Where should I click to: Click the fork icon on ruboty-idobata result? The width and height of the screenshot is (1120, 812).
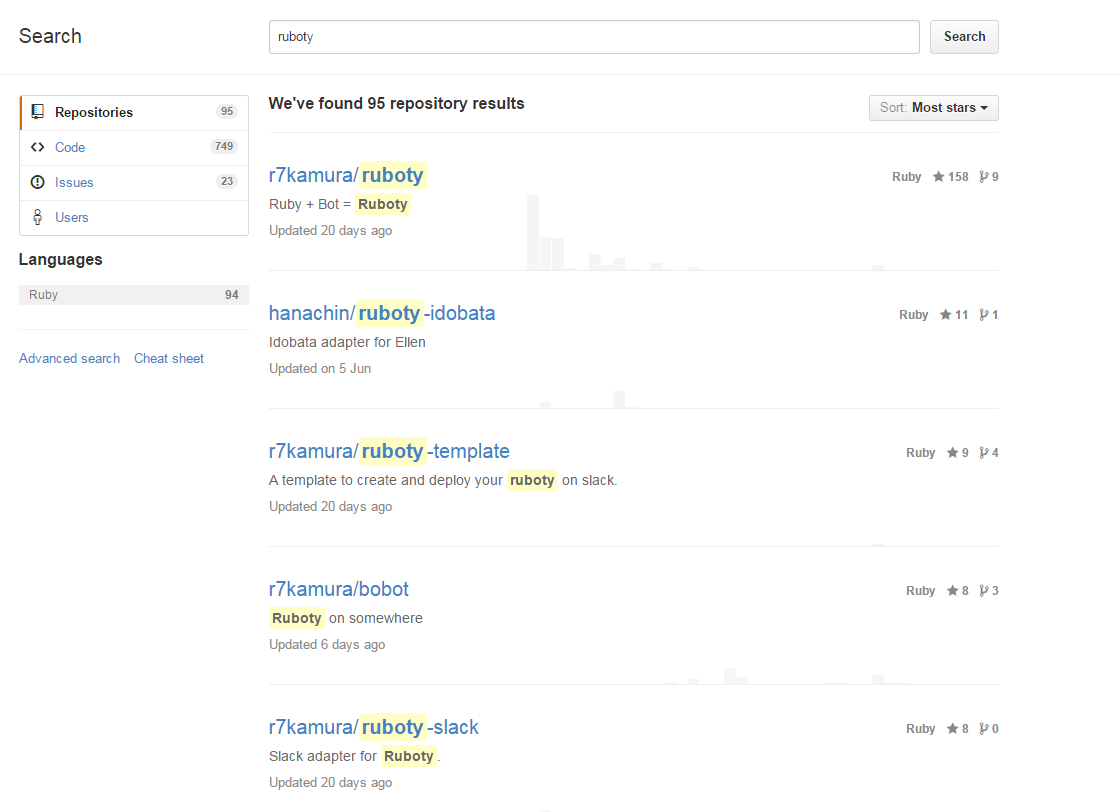tap(982, 314)
